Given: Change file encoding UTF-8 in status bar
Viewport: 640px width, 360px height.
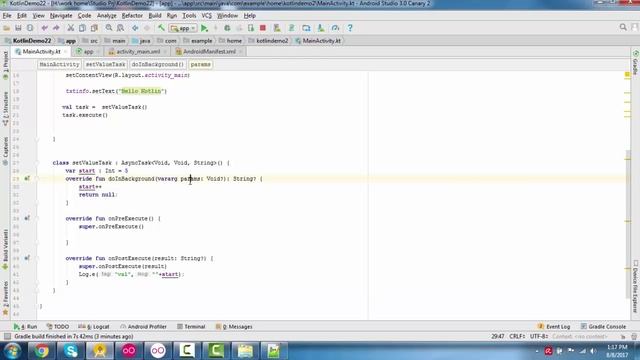Looking at the screenshot, I should pos(539,336).
